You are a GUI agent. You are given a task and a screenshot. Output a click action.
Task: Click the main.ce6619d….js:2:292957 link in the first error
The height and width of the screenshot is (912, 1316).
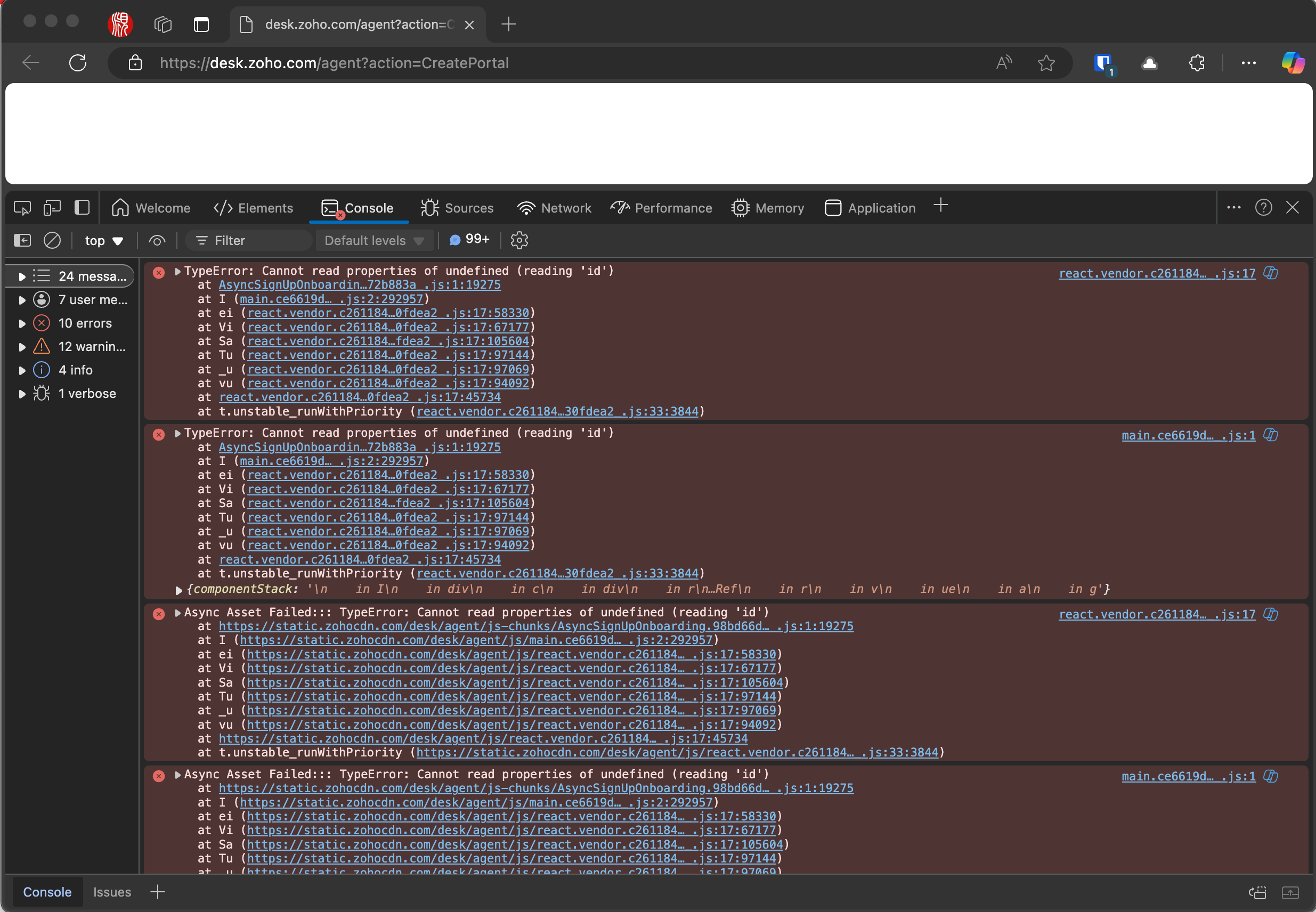click(x=331, y=299)
